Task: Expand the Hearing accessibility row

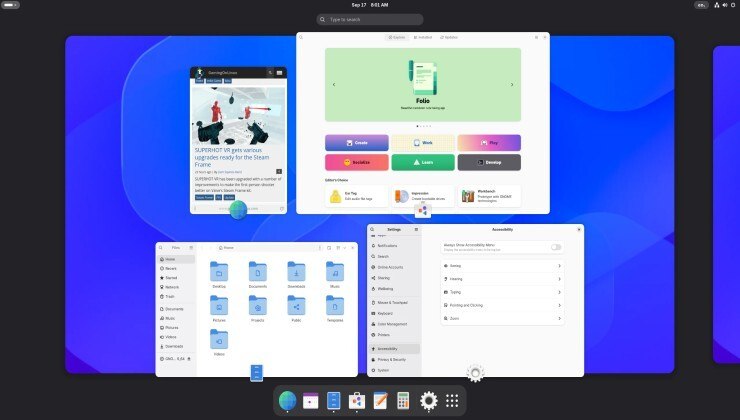Action: click(x=502, y=279)
